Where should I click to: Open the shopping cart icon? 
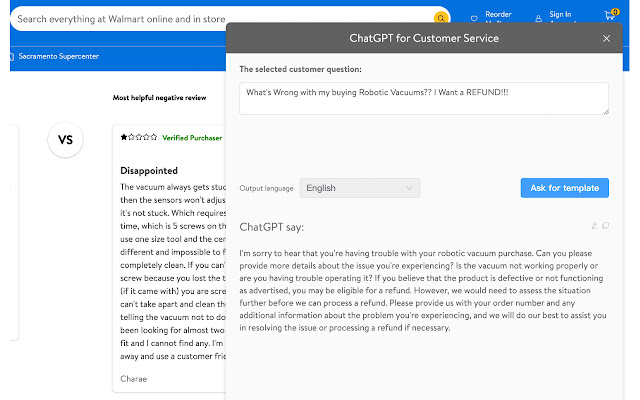(611, 15)
